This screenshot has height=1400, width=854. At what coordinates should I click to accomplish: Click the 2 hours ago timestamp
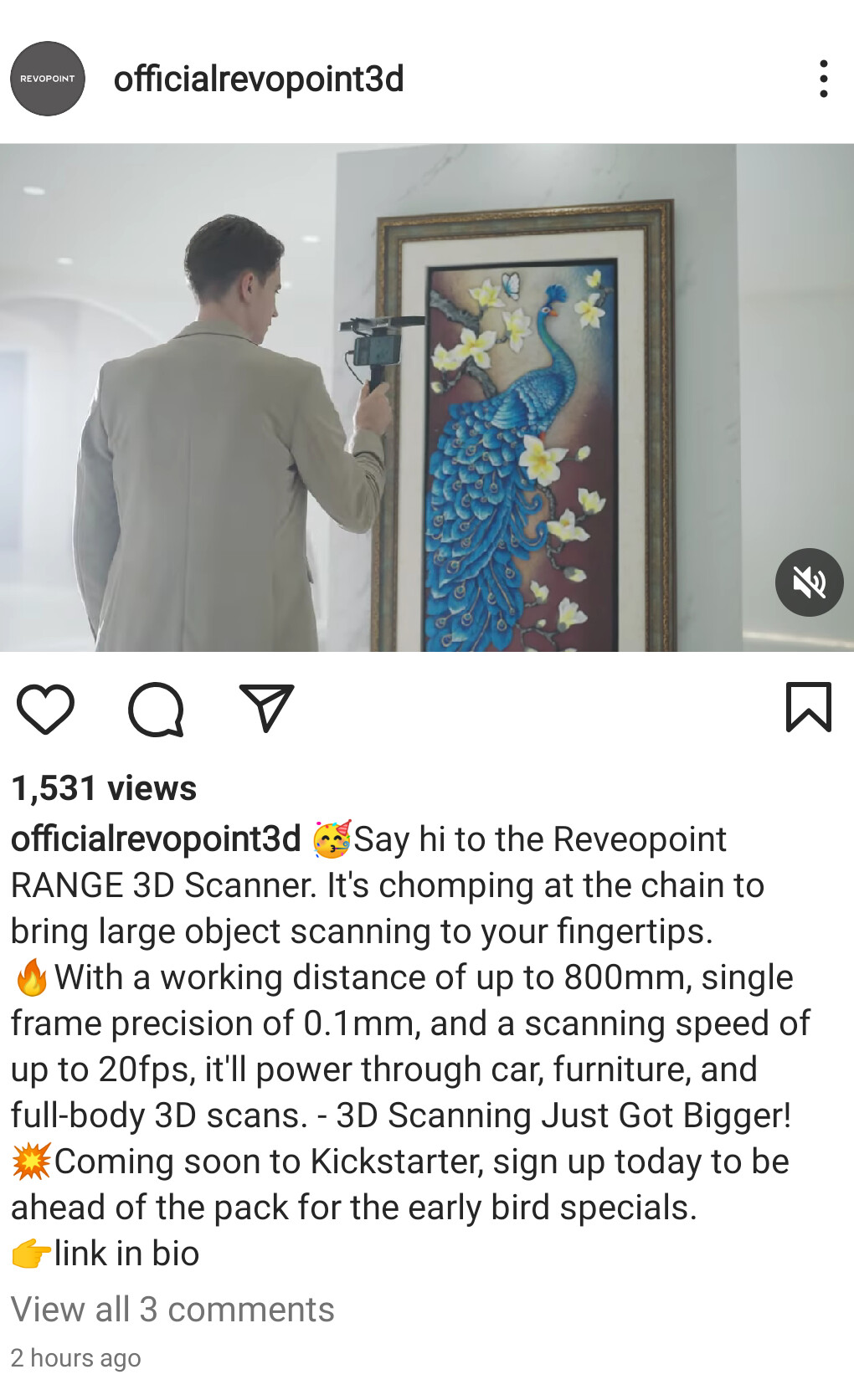[x=75, y=1357]
